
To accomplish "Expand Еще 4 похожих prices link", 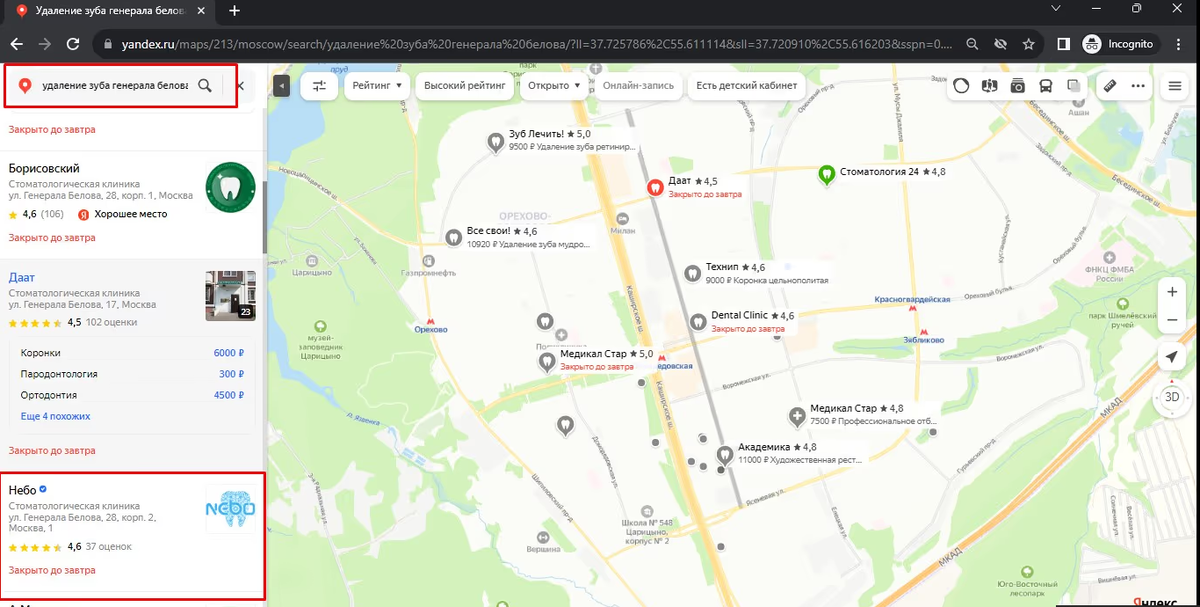I will [x=55, y=416].
